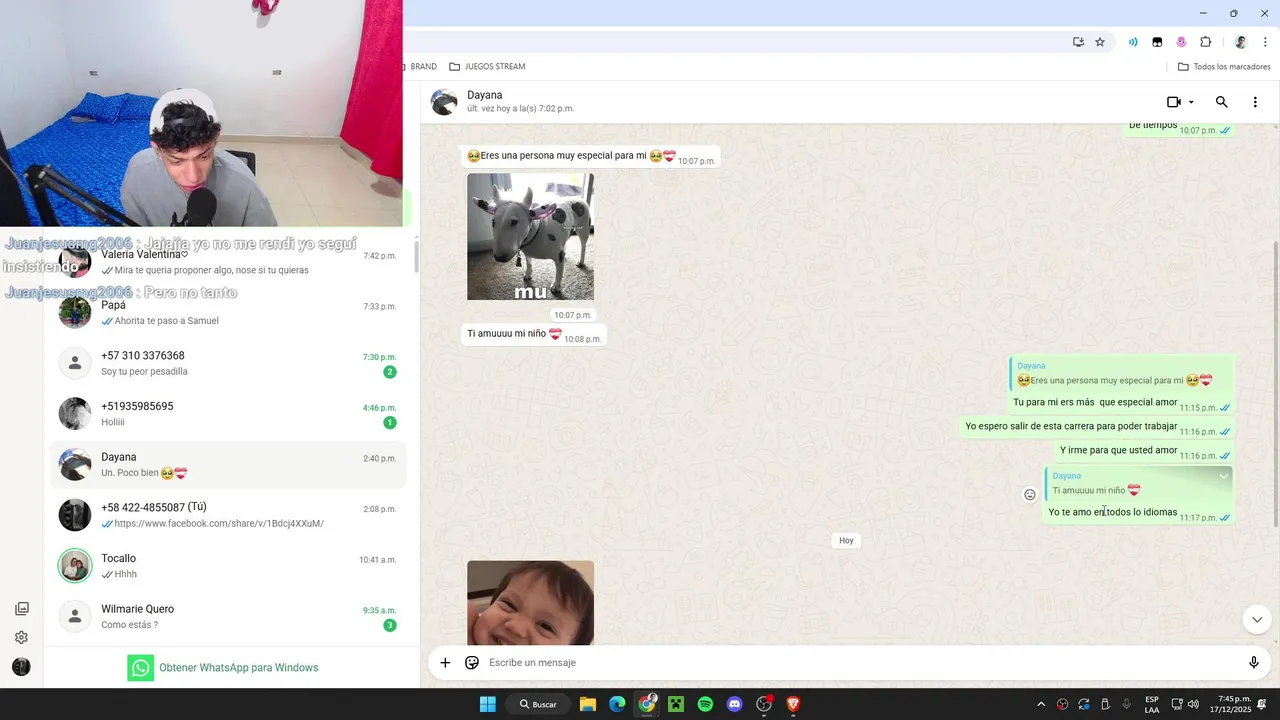
Task: Click quoted reply 'Ti amuuuu mi niño'
Action: (1139, 484)
